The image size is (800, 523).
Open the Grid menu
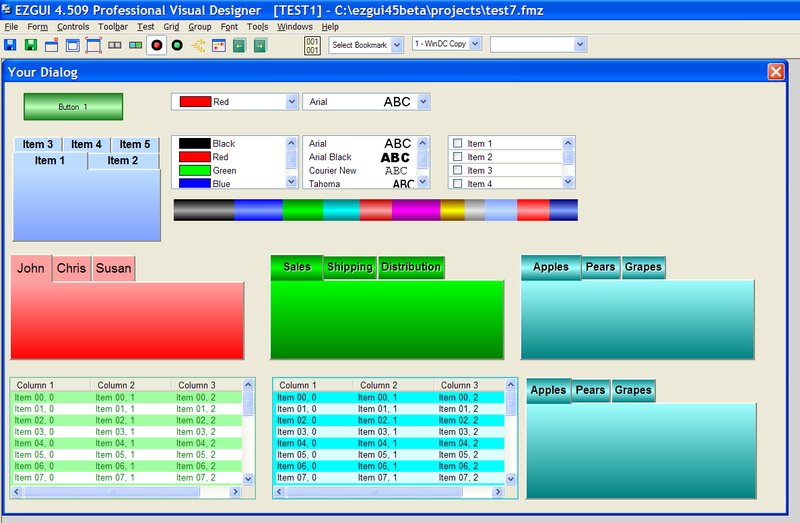tap(171, 27)
